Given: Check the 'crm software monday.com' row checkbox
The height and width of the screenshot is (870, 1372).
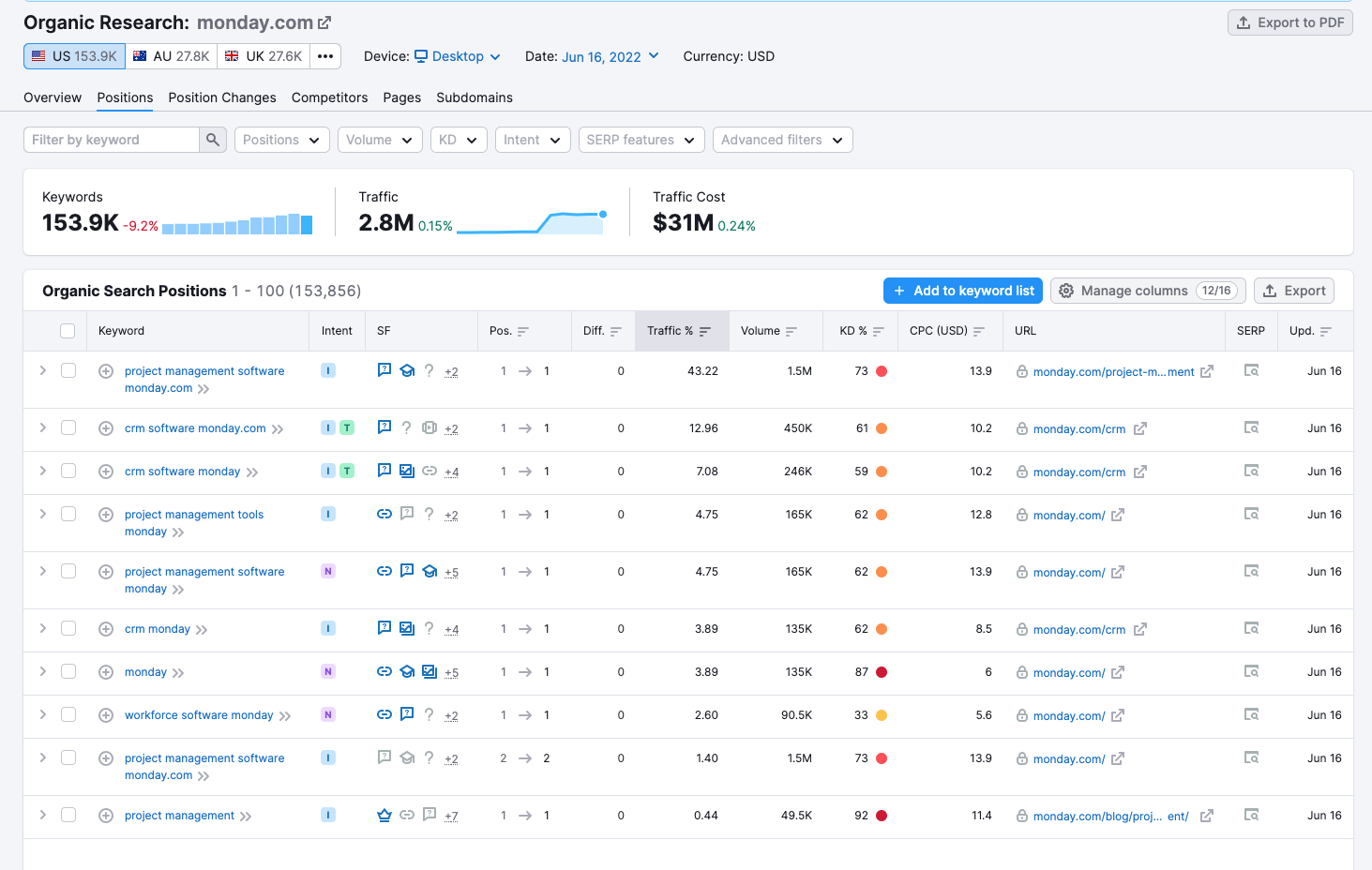Looking at the screenshot, I should (x=68, y=427).
